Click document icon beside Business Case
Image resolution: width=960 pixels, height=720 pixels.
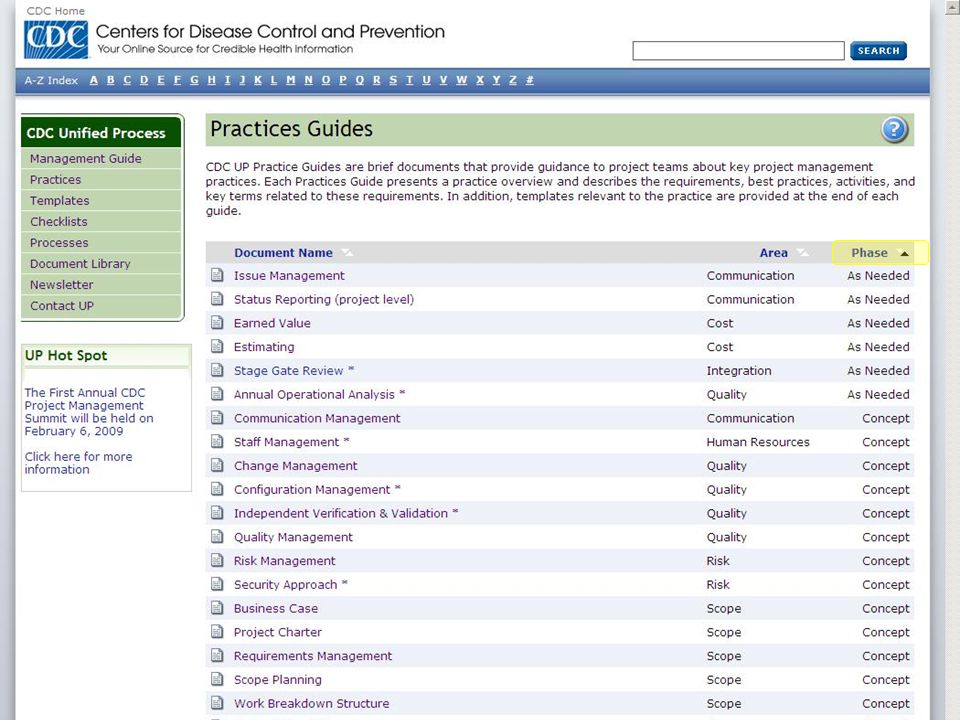pyautogui.click(x=217, y=608)
